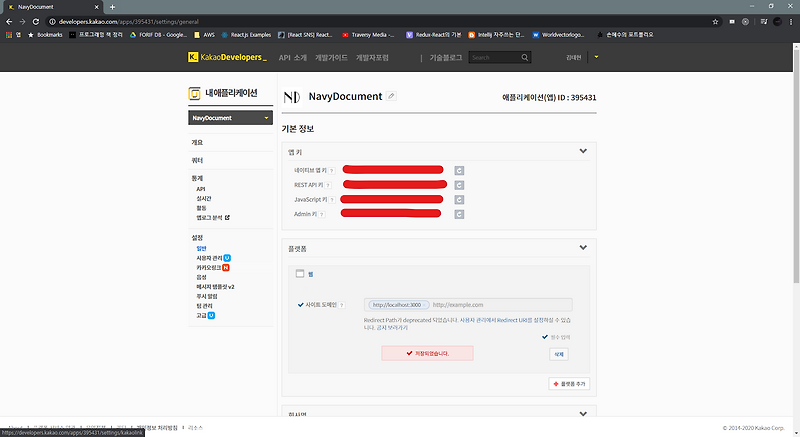Open API 소개 menu
Image resolution: width=800 pixels, height=437 pixels.
(x=293, y=58)
